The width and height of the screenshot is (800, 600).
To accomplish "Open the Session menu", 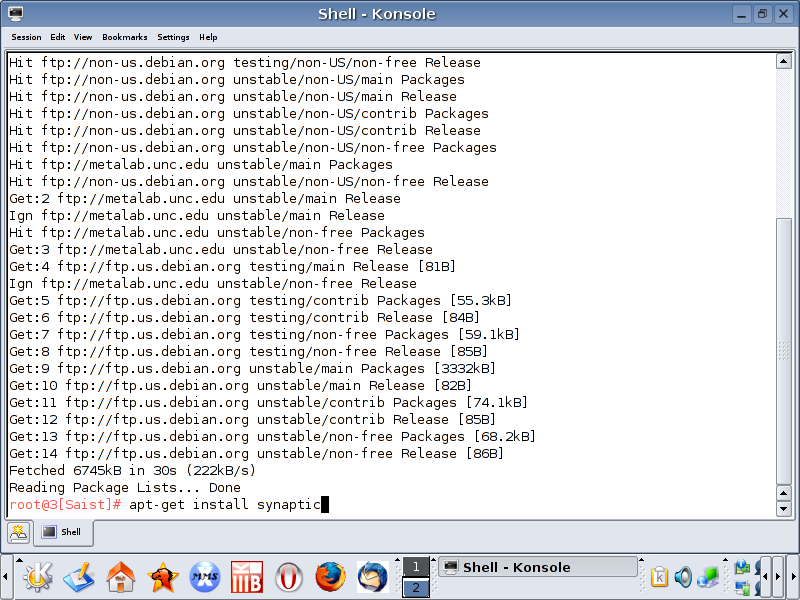I will (x=26, y=37).
